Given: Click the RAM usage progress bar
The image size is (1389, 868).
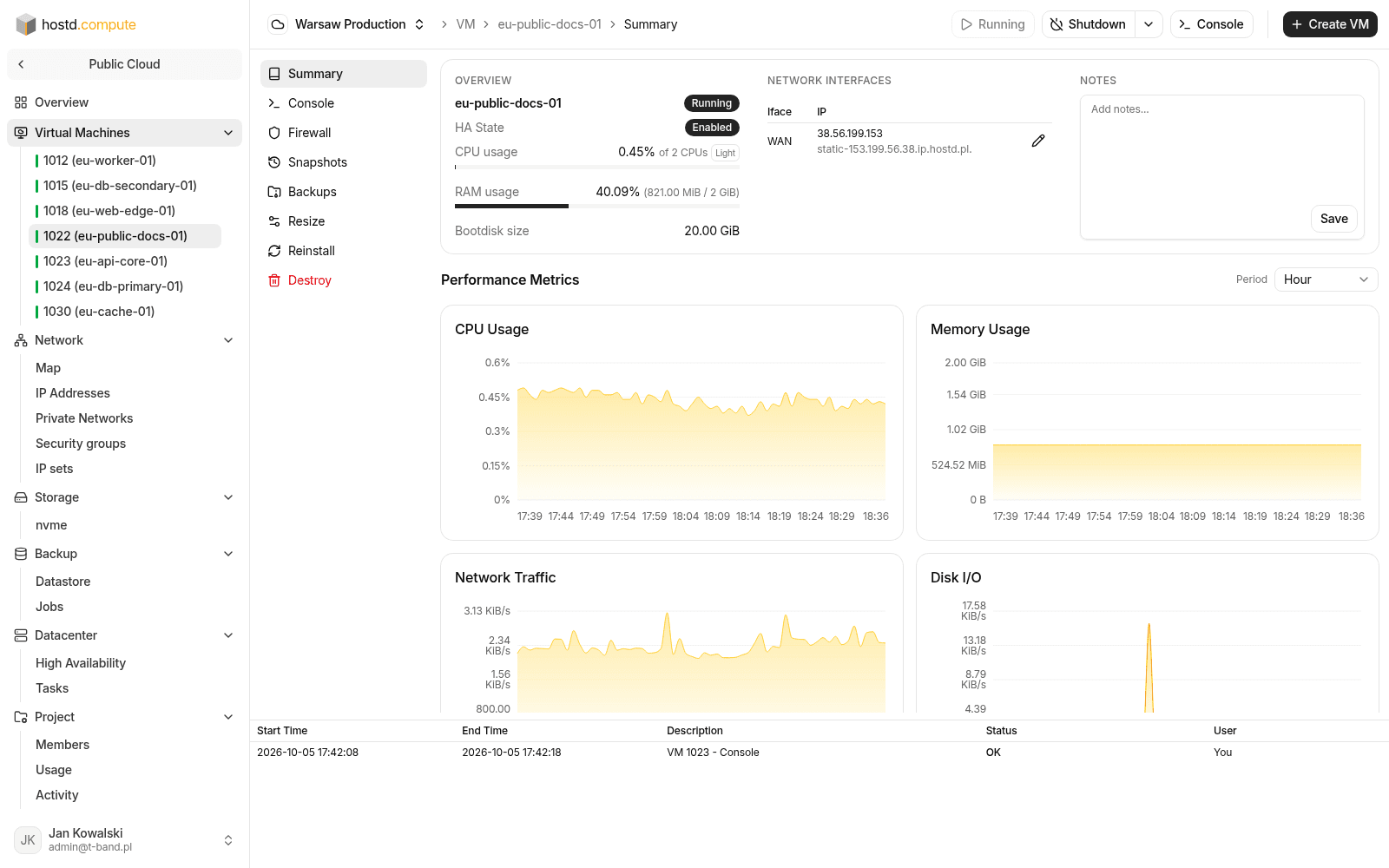Looking at the screenshot, I should [x=597, y=207].
